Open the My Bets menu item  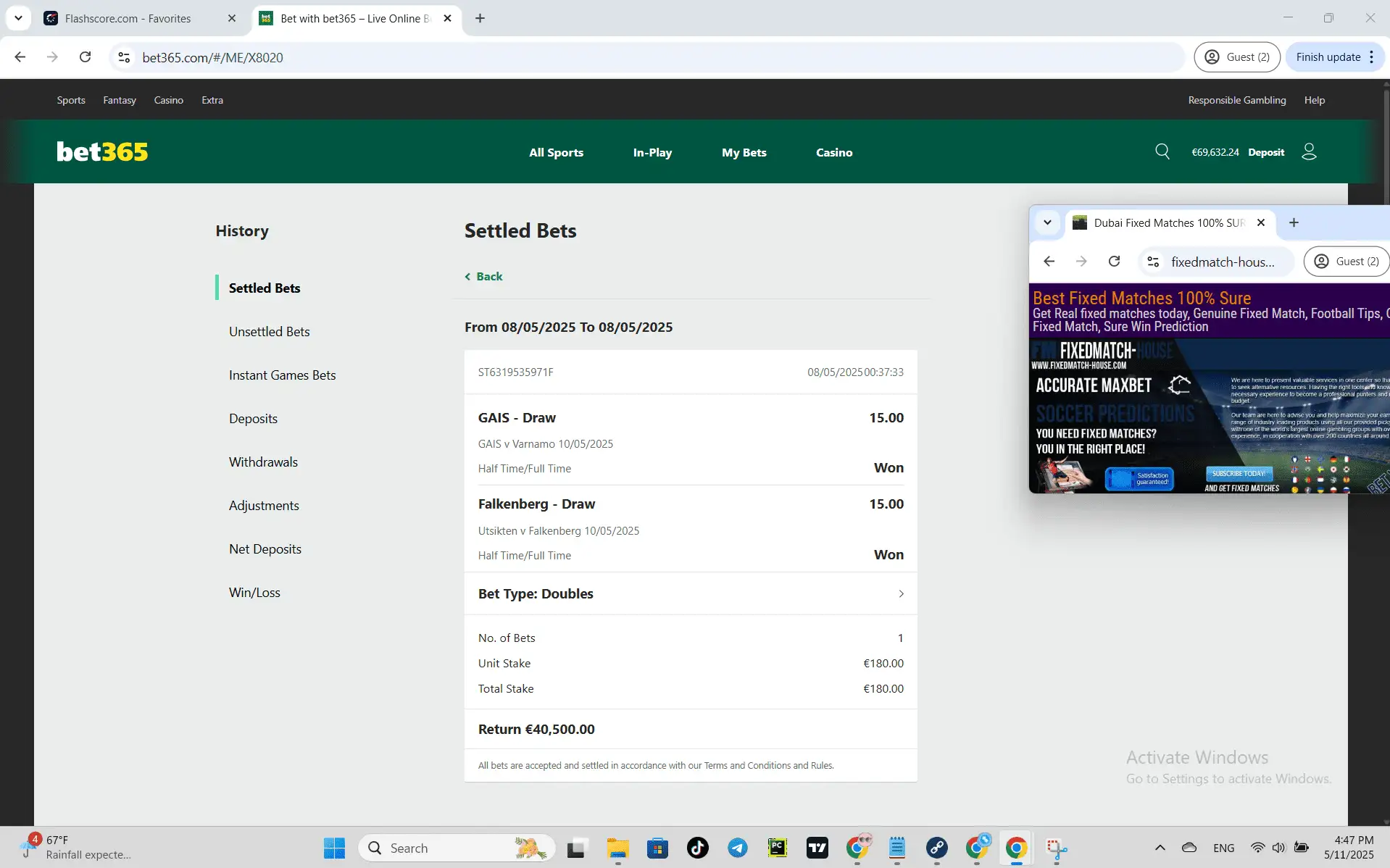click(x=744, y=152)
